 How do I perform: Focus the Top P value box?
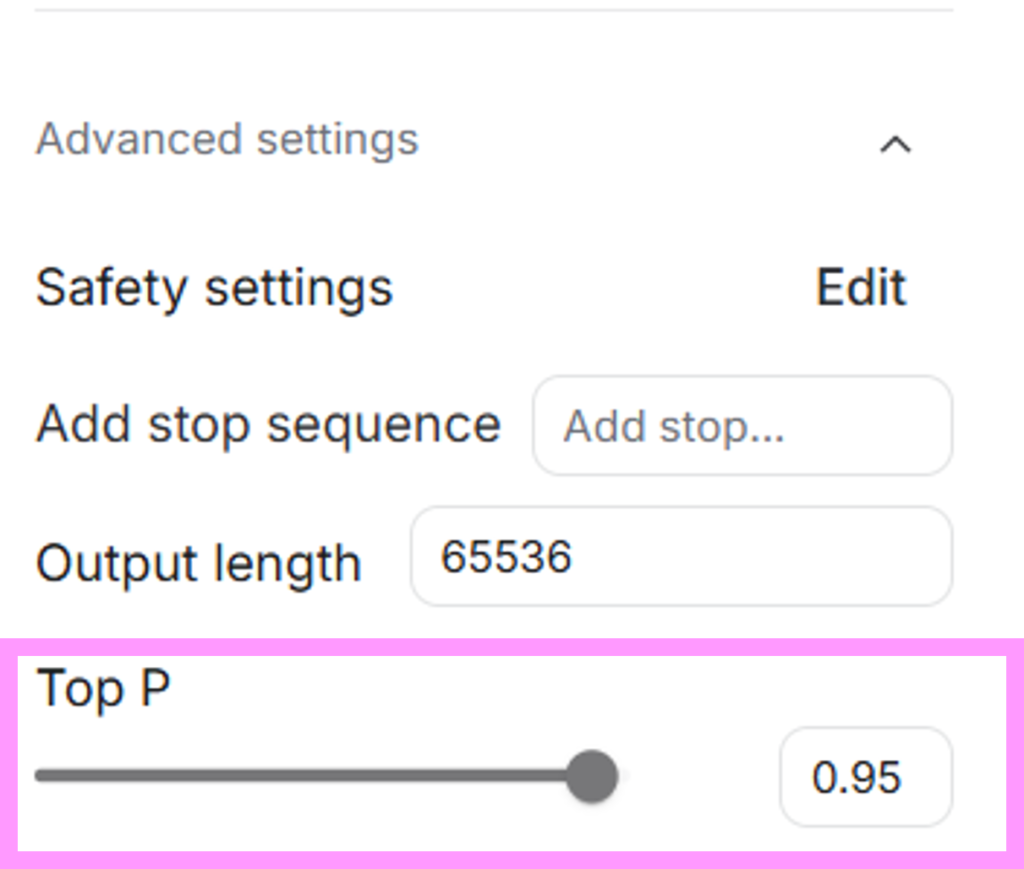(x=866, y=777)
